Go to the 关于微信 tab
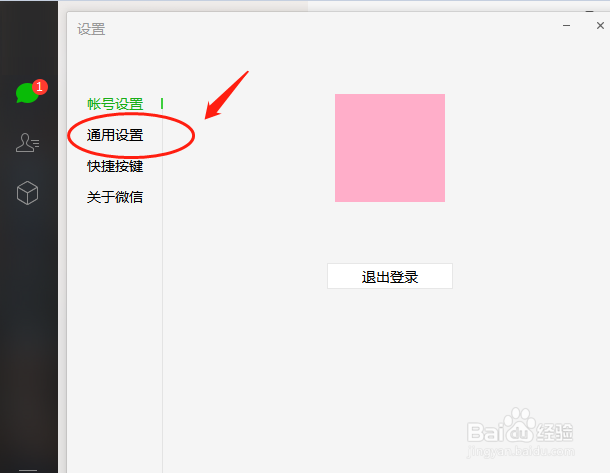Image resolution: width=610 pixels, height=473 pixels. (115, 197)
